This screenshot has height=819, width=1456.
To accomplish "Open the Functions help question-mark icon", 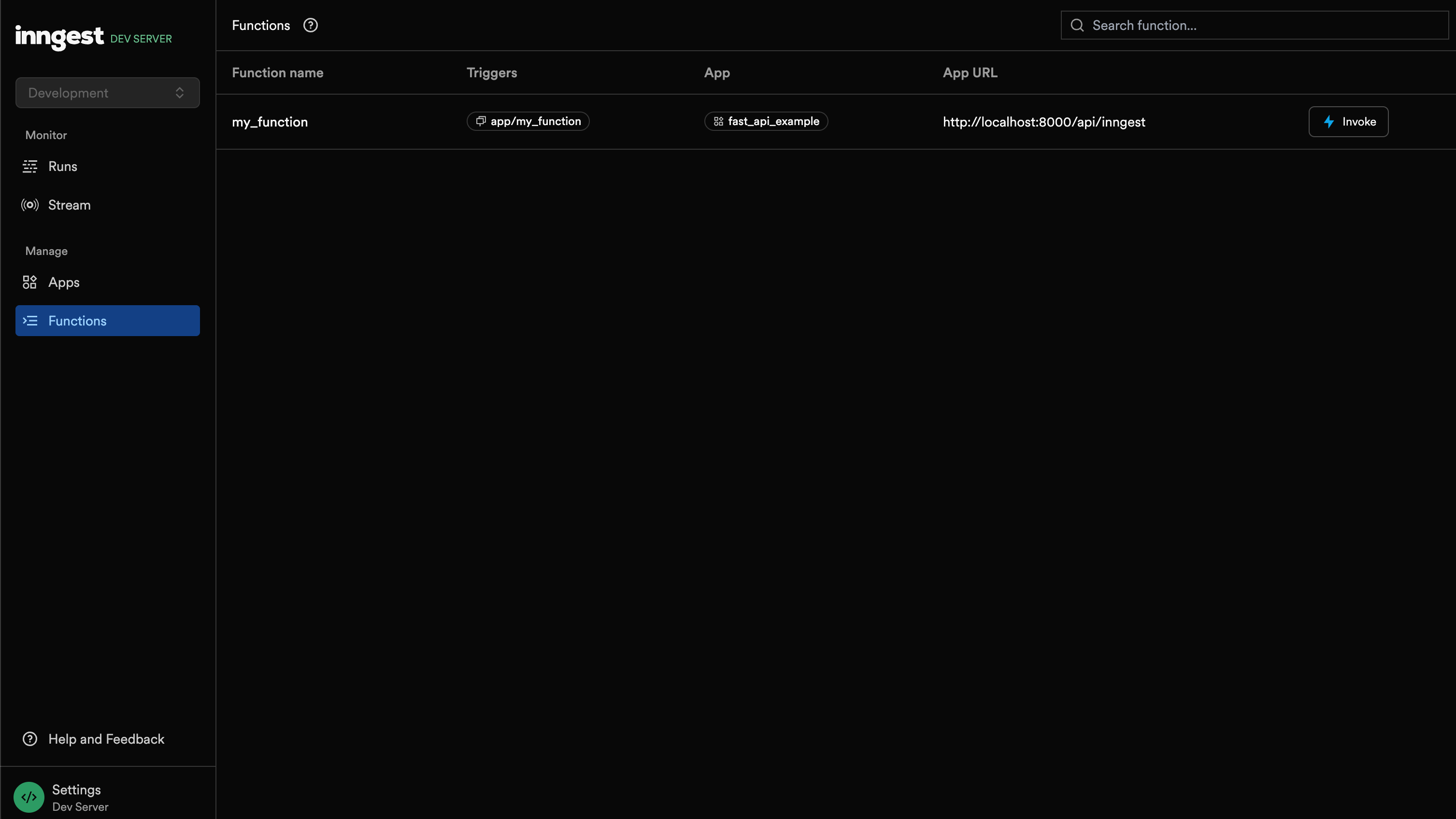I will tap(310, 26).
